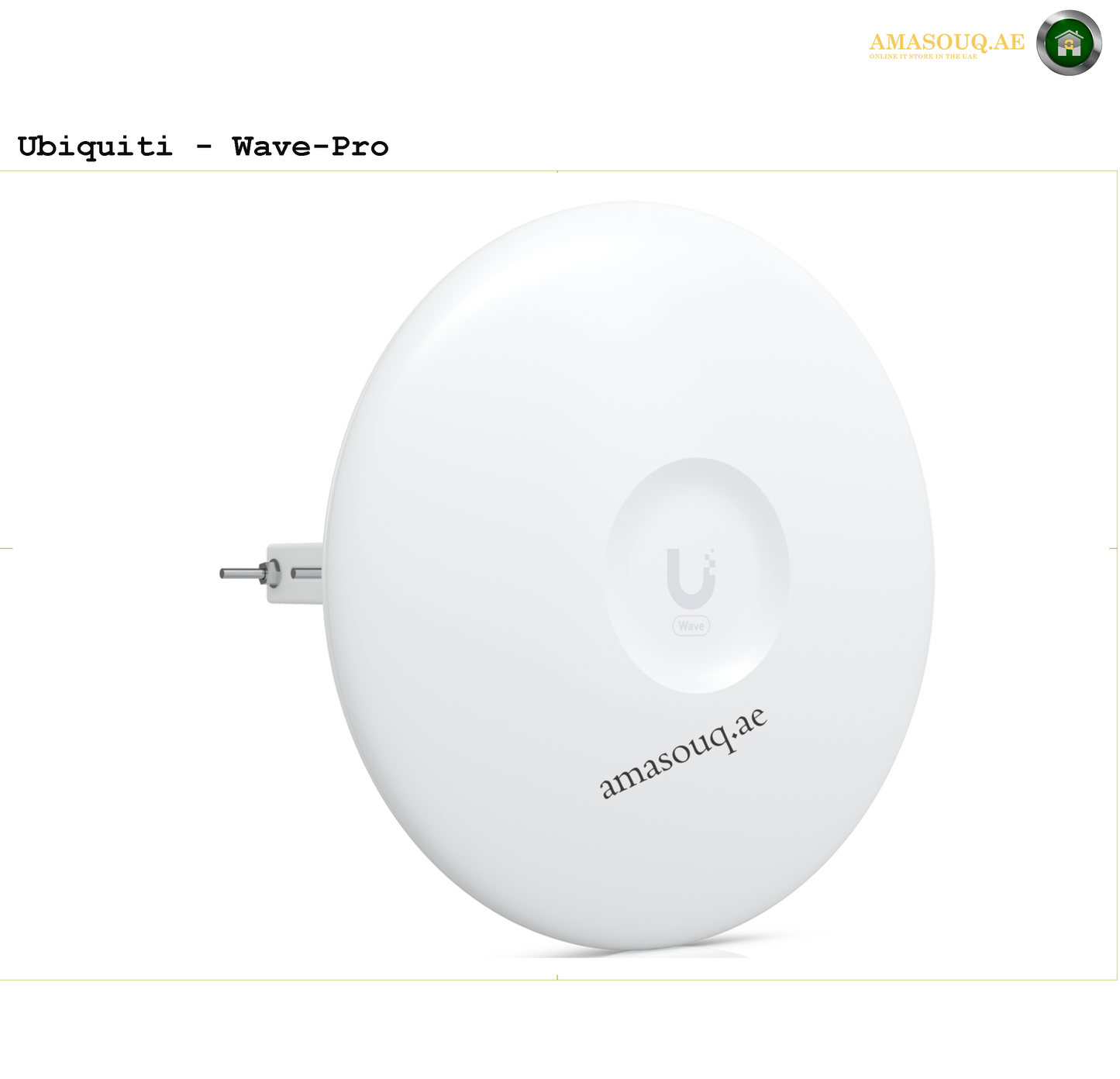The image size is (1120, 1079).
Task: Click the long bolt protruding from the mounting bracket
Action: click(243, 574)
